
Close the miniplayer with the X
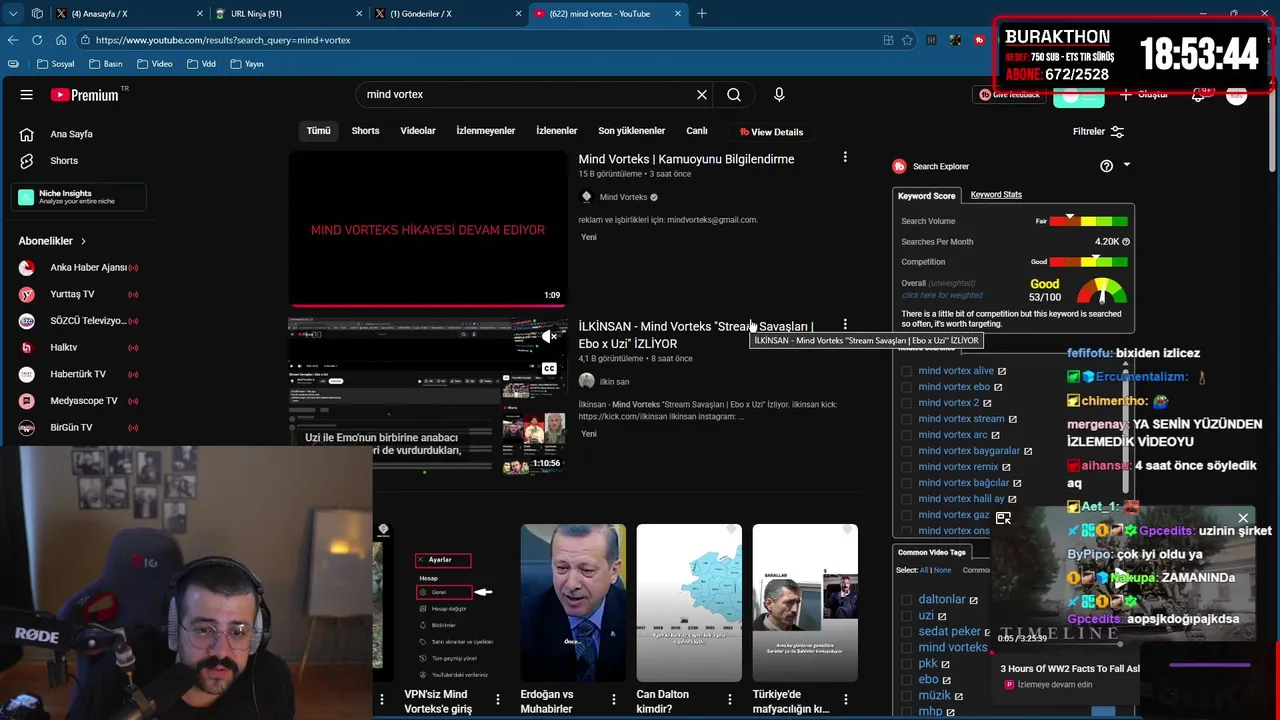tap(1243, 518)
